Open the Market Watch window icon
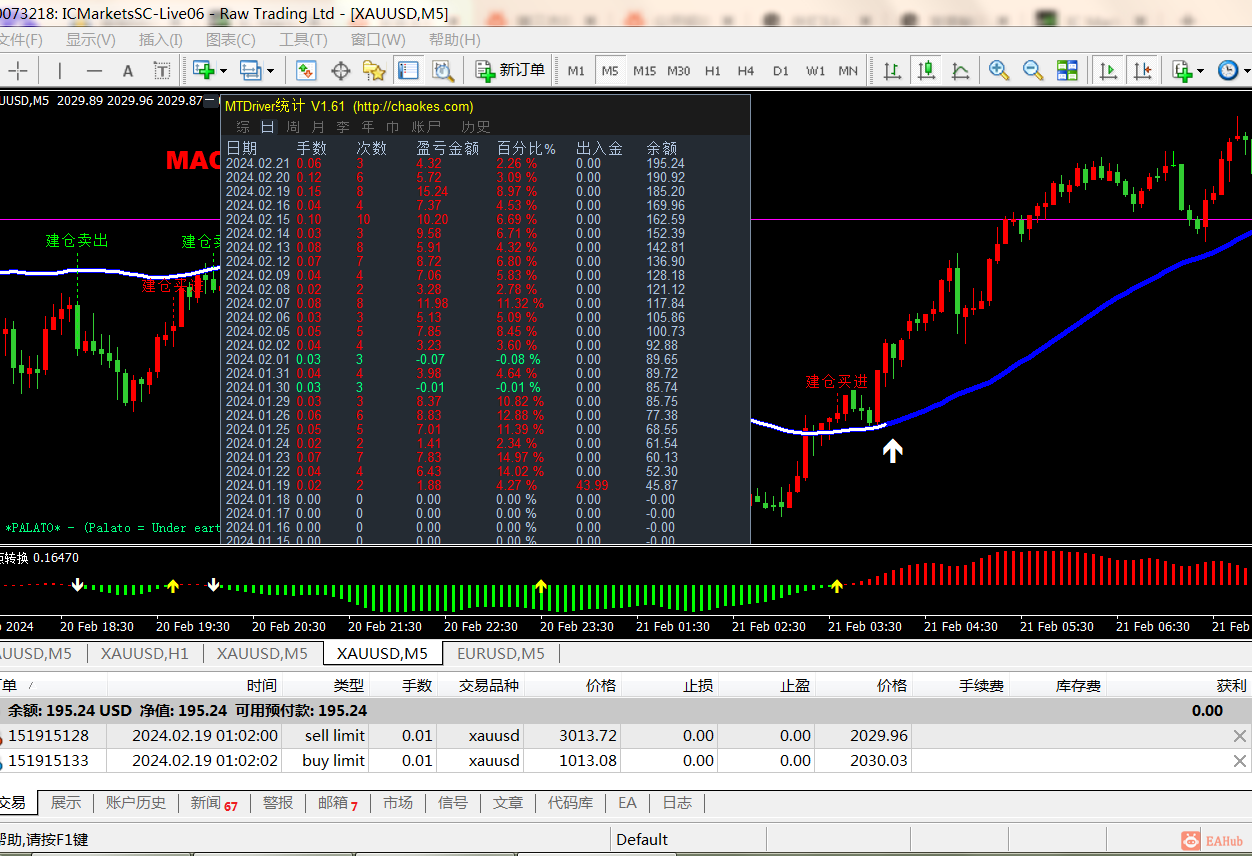Screen dimensions: 1252x856 coord(307,70)
